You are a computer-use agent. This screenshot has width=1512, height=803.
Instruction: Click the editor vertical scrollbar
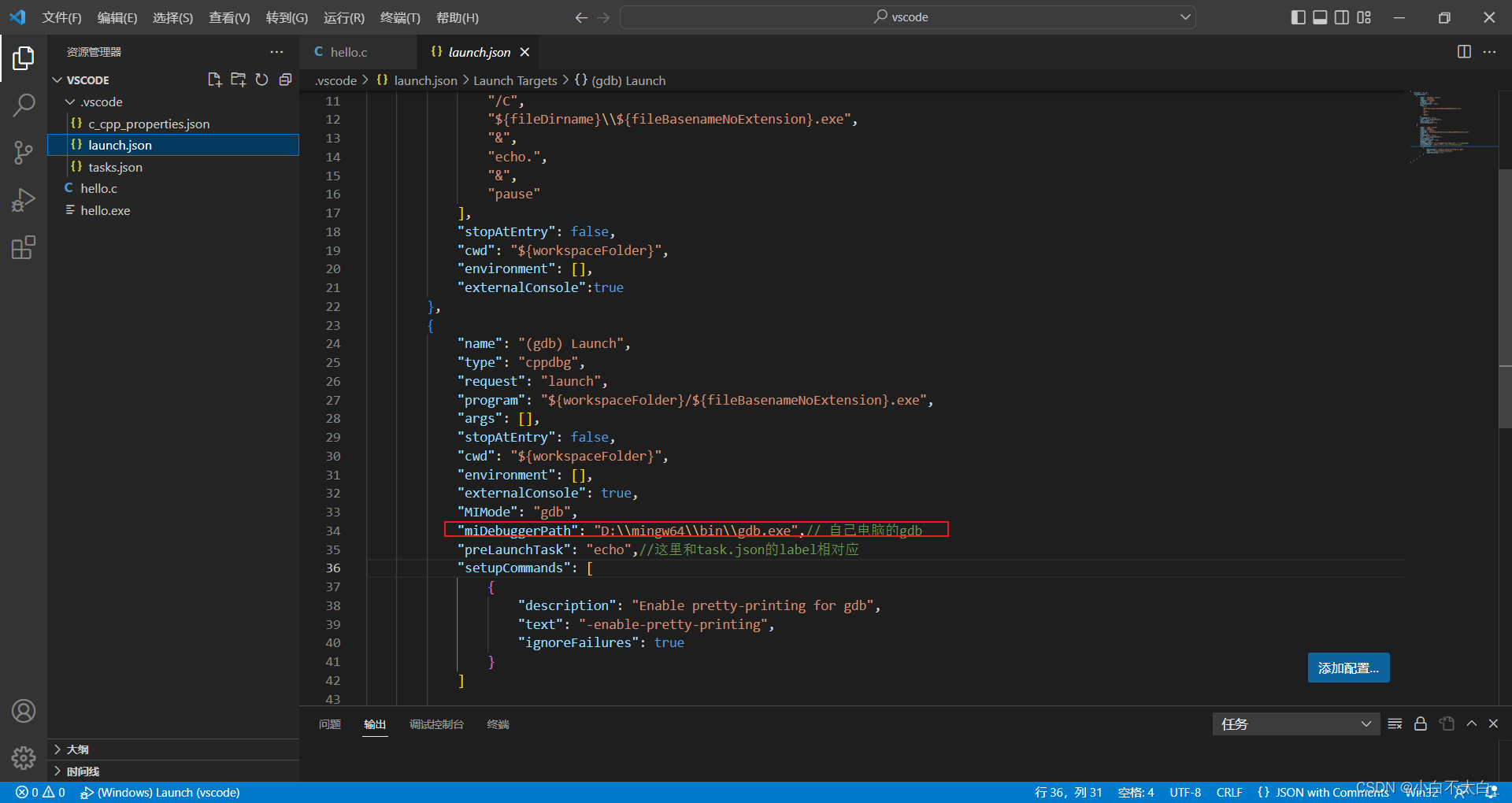pyautogui.click(x=1505, y=299)
